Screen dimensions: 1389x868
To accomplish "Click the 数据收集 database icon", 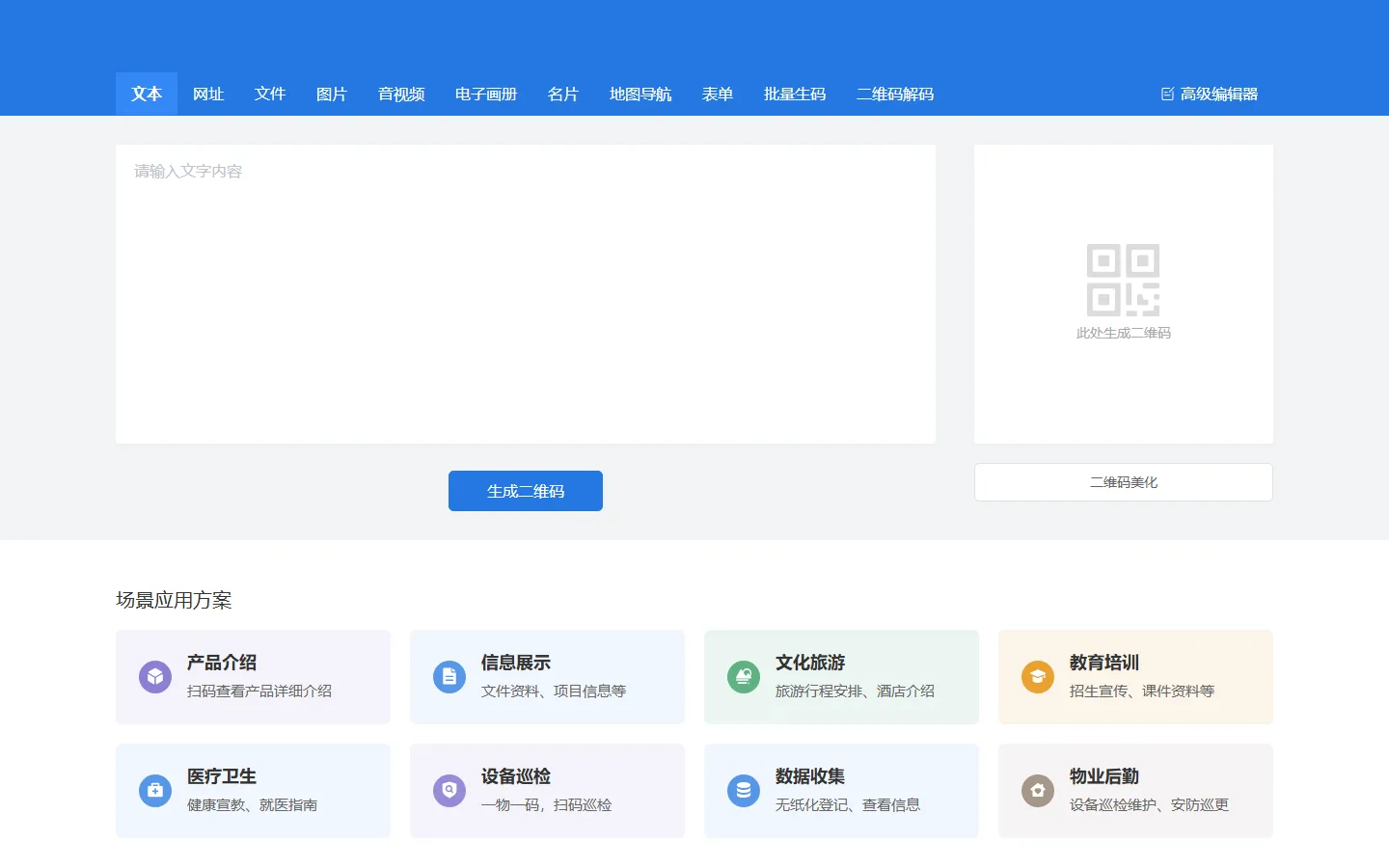I will pyautogui.click(x=744, y=791).
